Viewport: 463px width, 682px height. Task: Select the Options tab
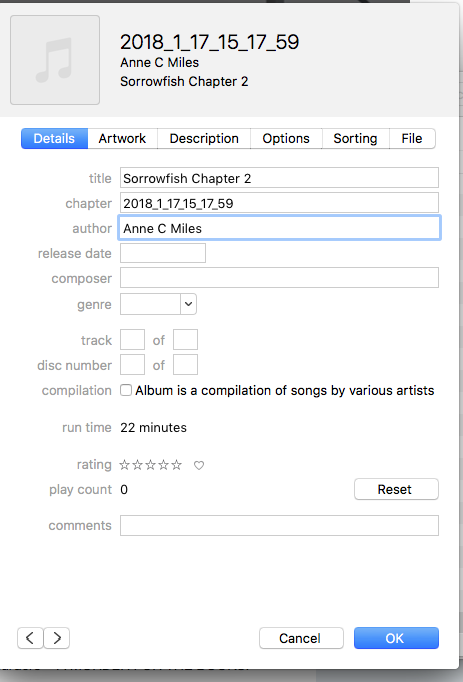point(286,138)
